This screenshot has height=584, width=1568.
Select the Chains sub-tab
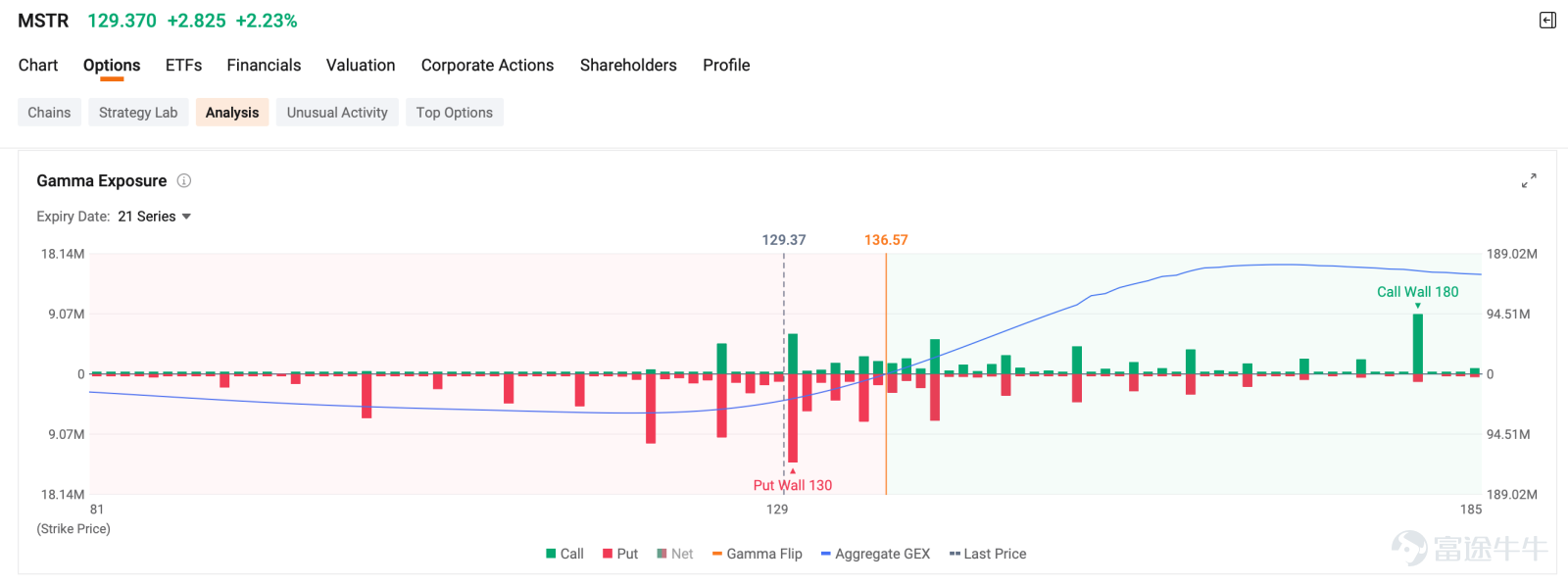(x=49, y=113)
